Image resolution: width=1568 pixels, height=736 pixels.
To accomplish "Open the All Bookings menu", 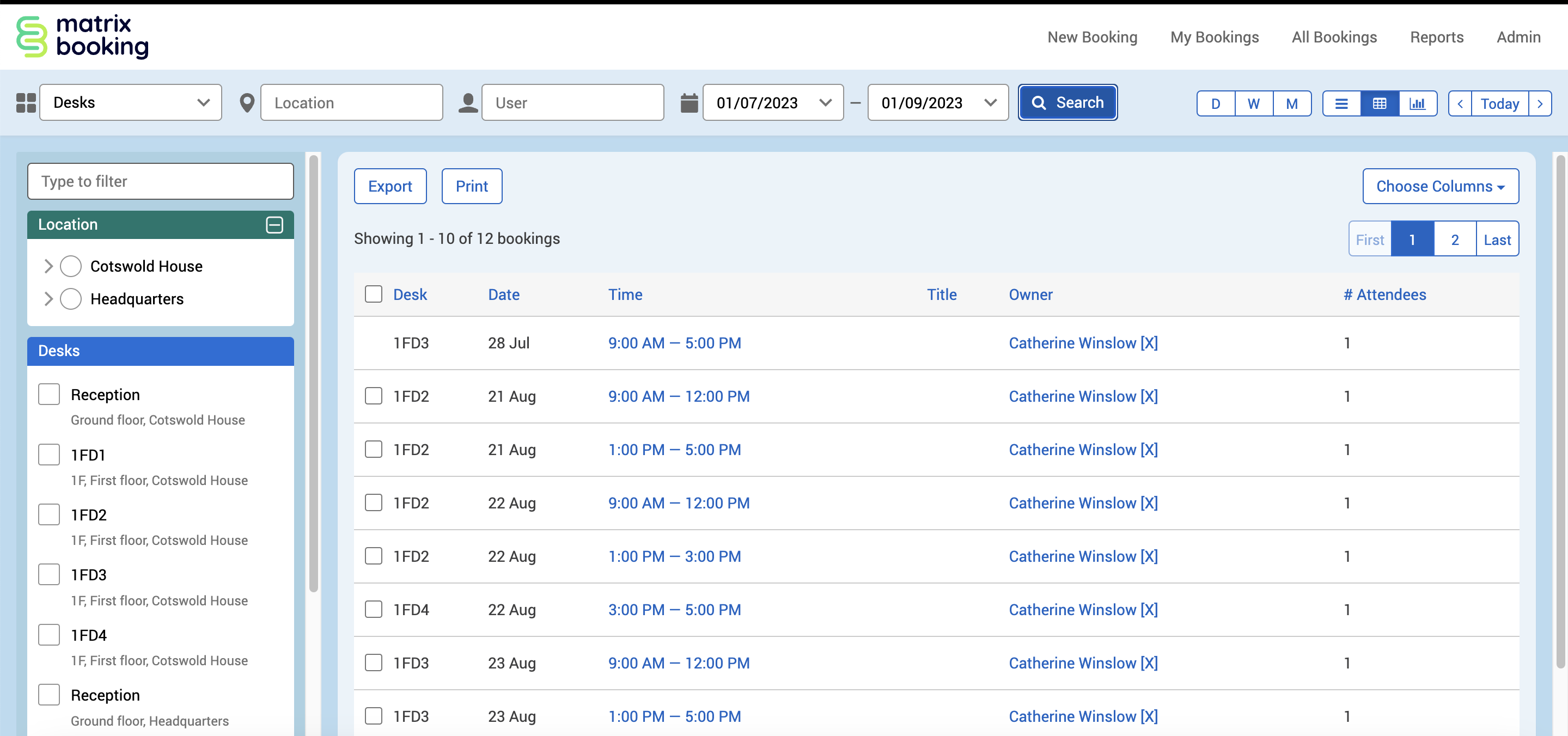I will (x=1334, y=37).
